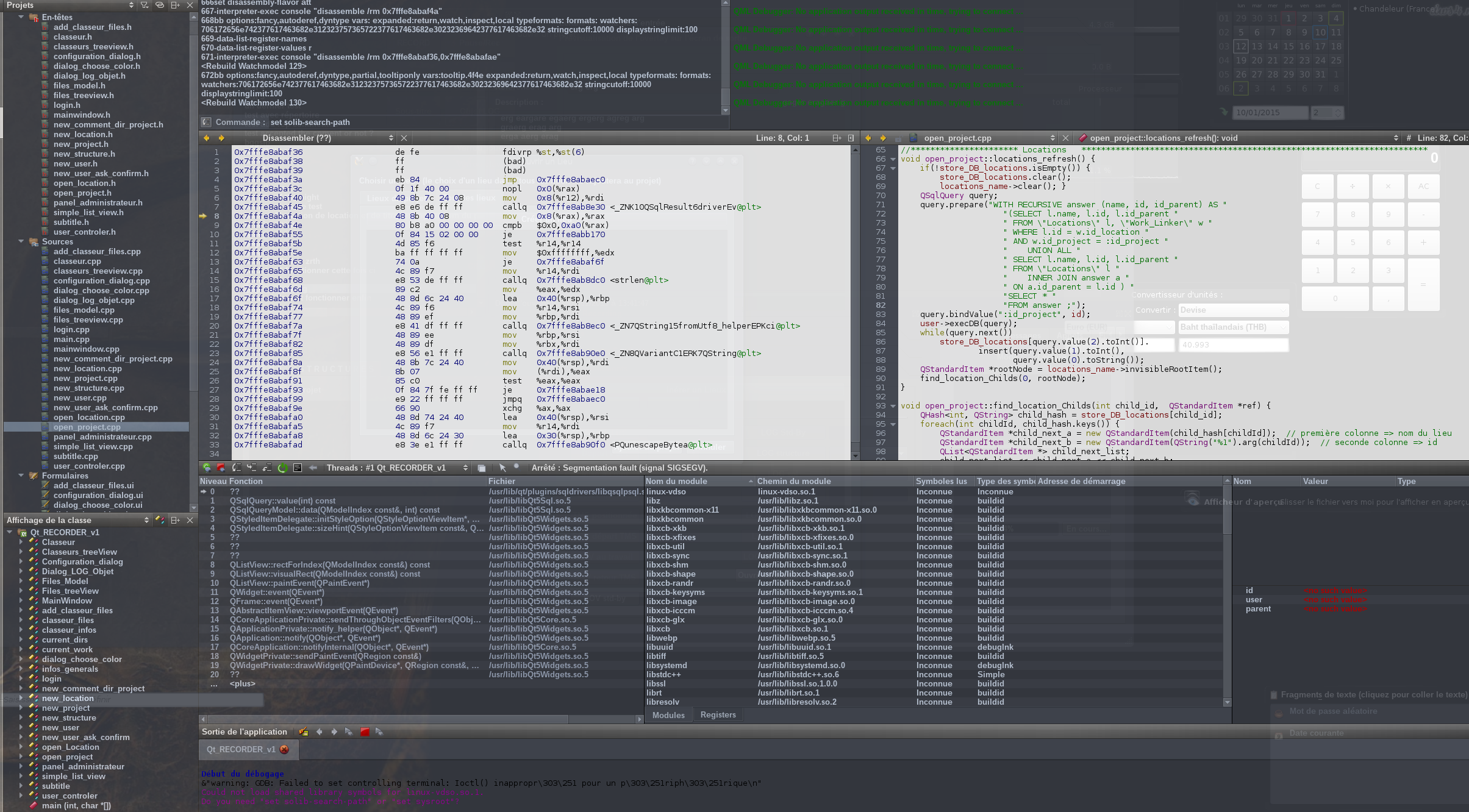Click the Step Out debug icon

coord(266,468)
